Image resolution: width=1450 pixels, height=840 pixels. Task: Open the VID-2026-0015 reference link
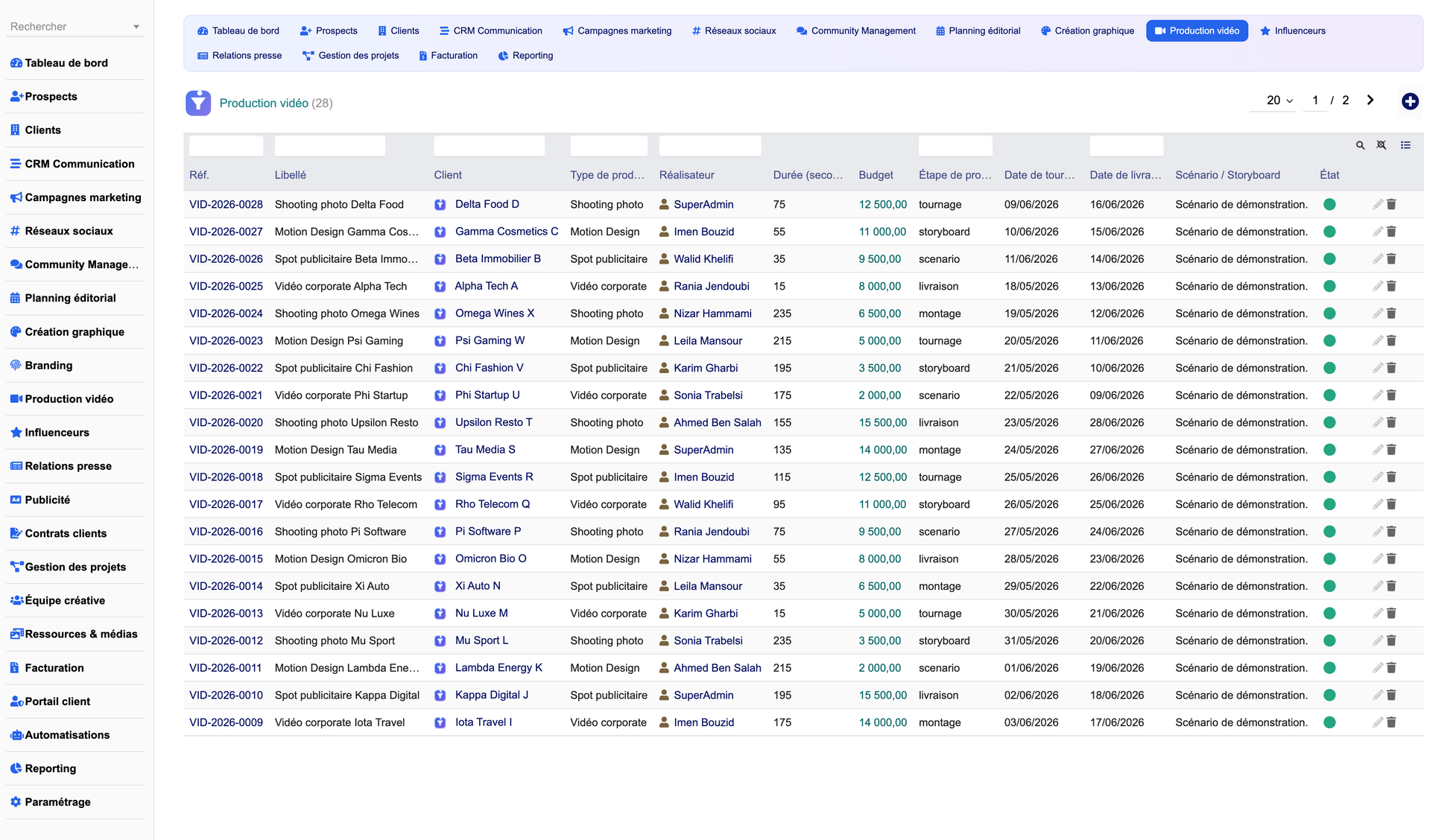[x=226, y=559]
